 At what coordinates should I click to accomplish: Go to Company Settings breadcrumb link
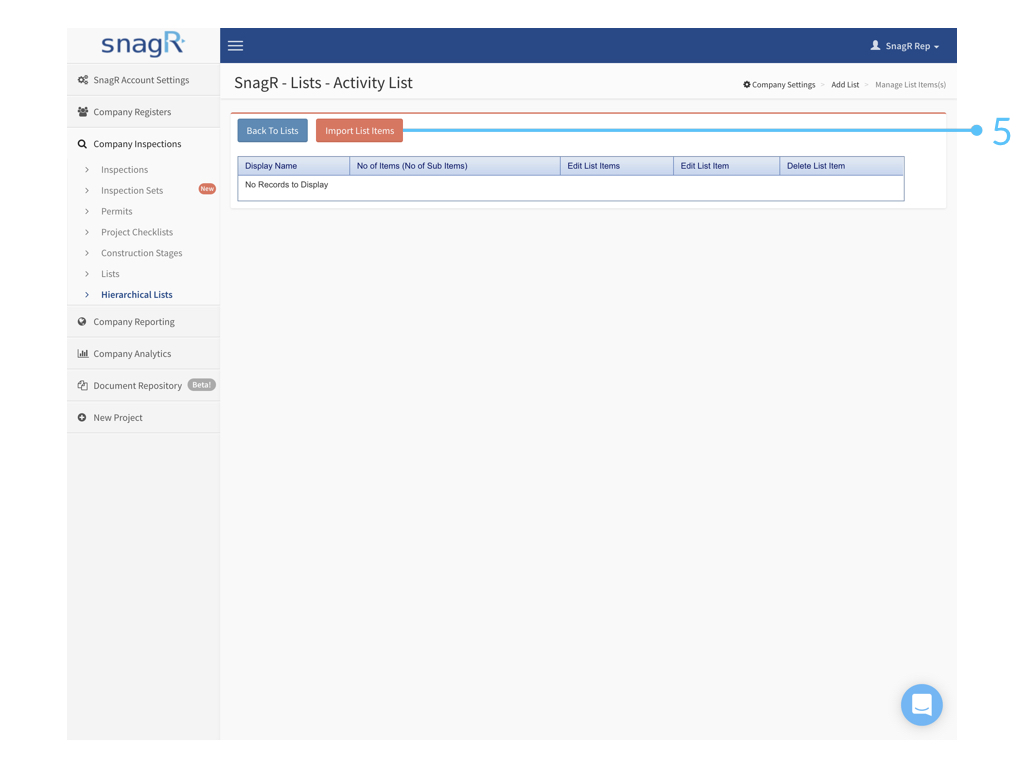(783, 84)
